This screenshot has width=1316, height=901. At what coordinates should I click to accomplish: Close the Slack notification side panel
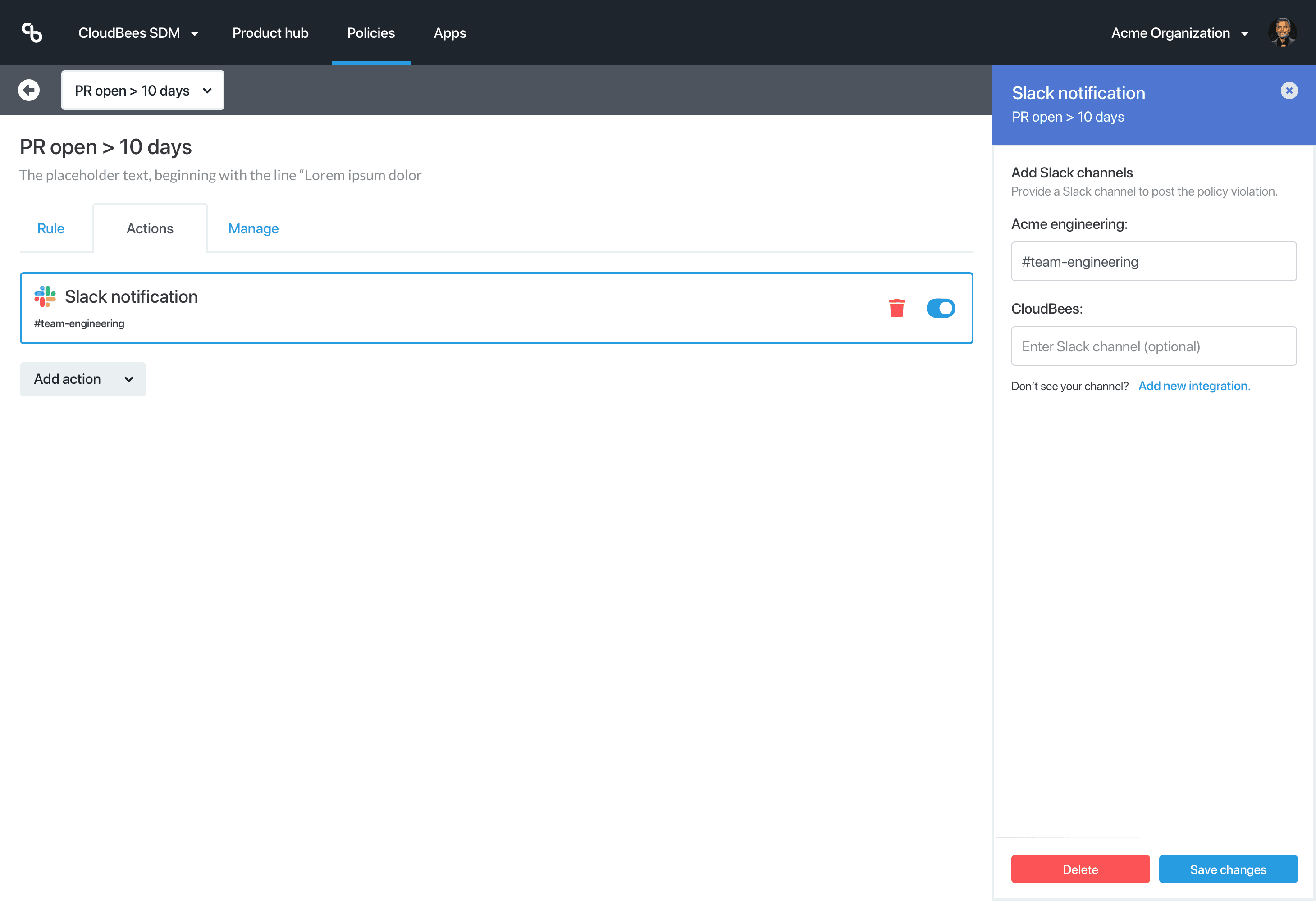1289,91
